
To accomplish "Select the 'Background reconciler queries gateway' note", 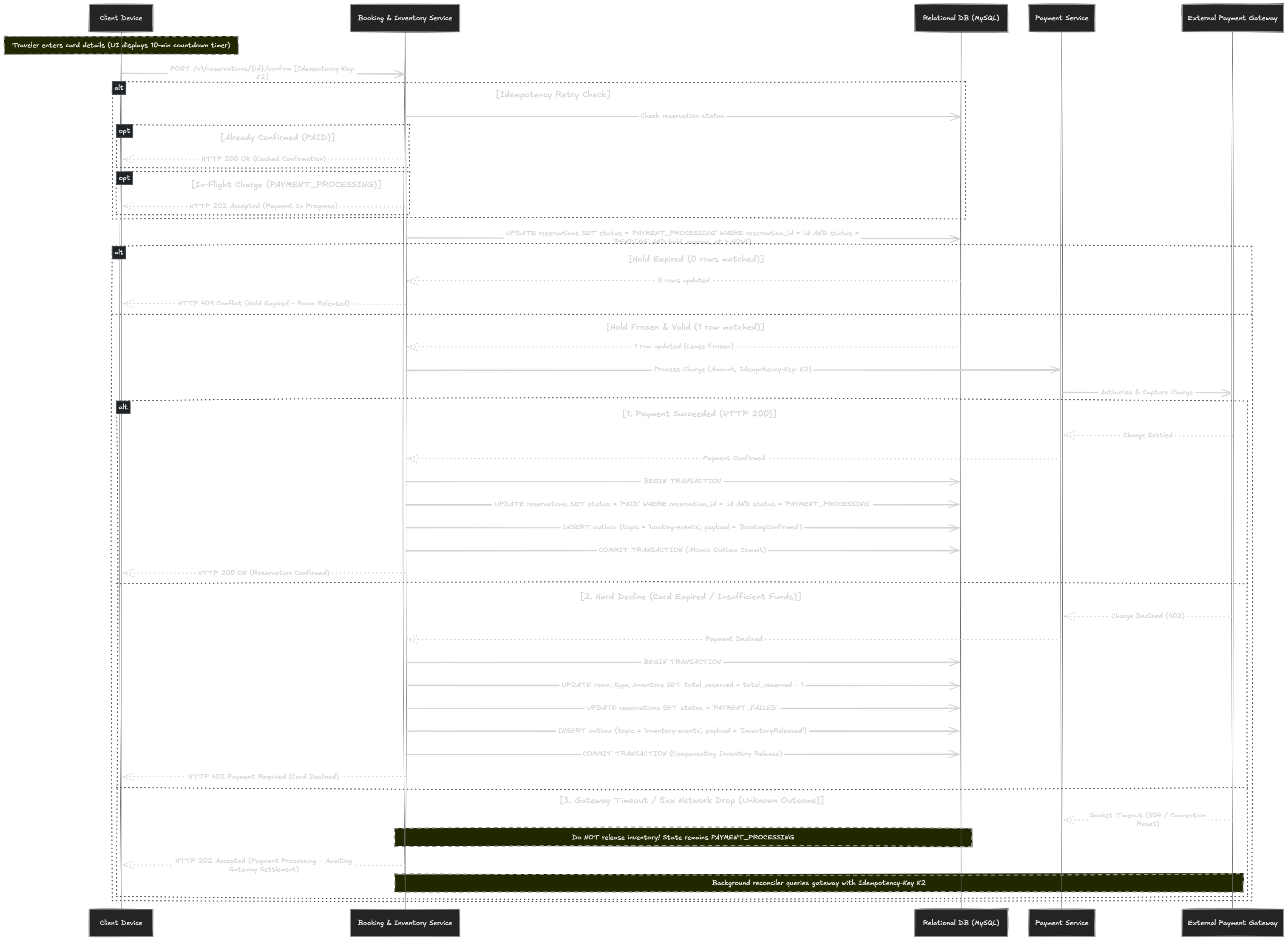I will pos(819,883).
